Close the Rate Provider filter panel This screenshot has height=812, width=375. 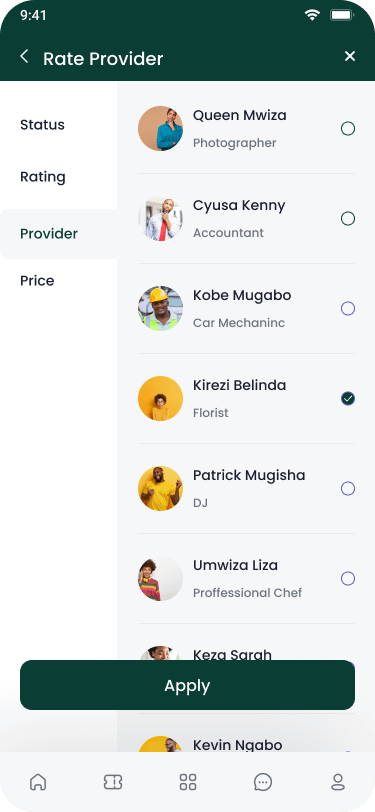coord(350,56)
